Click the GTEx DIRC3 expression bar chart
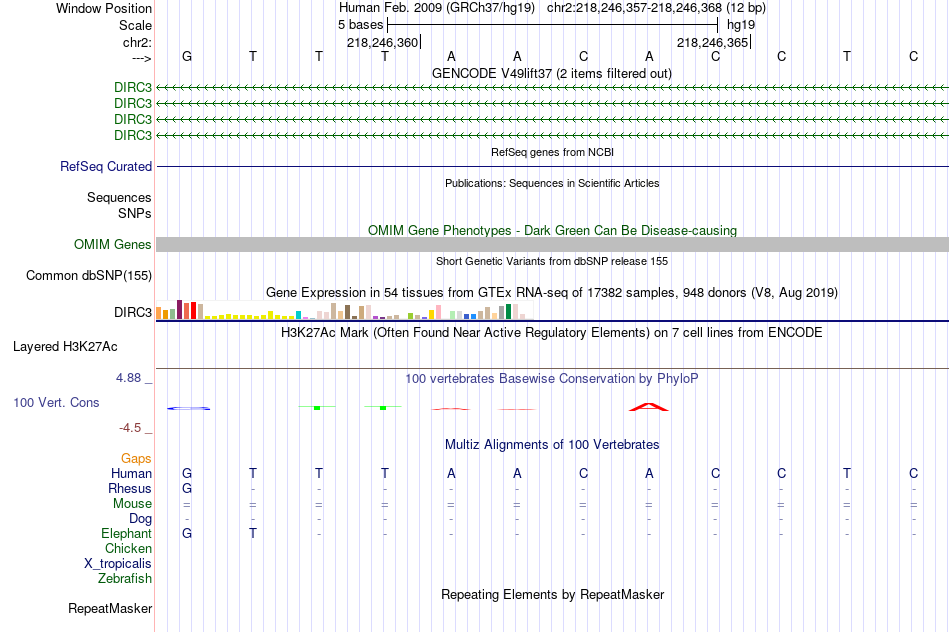The image size is (950, 632). pos(342,310)
